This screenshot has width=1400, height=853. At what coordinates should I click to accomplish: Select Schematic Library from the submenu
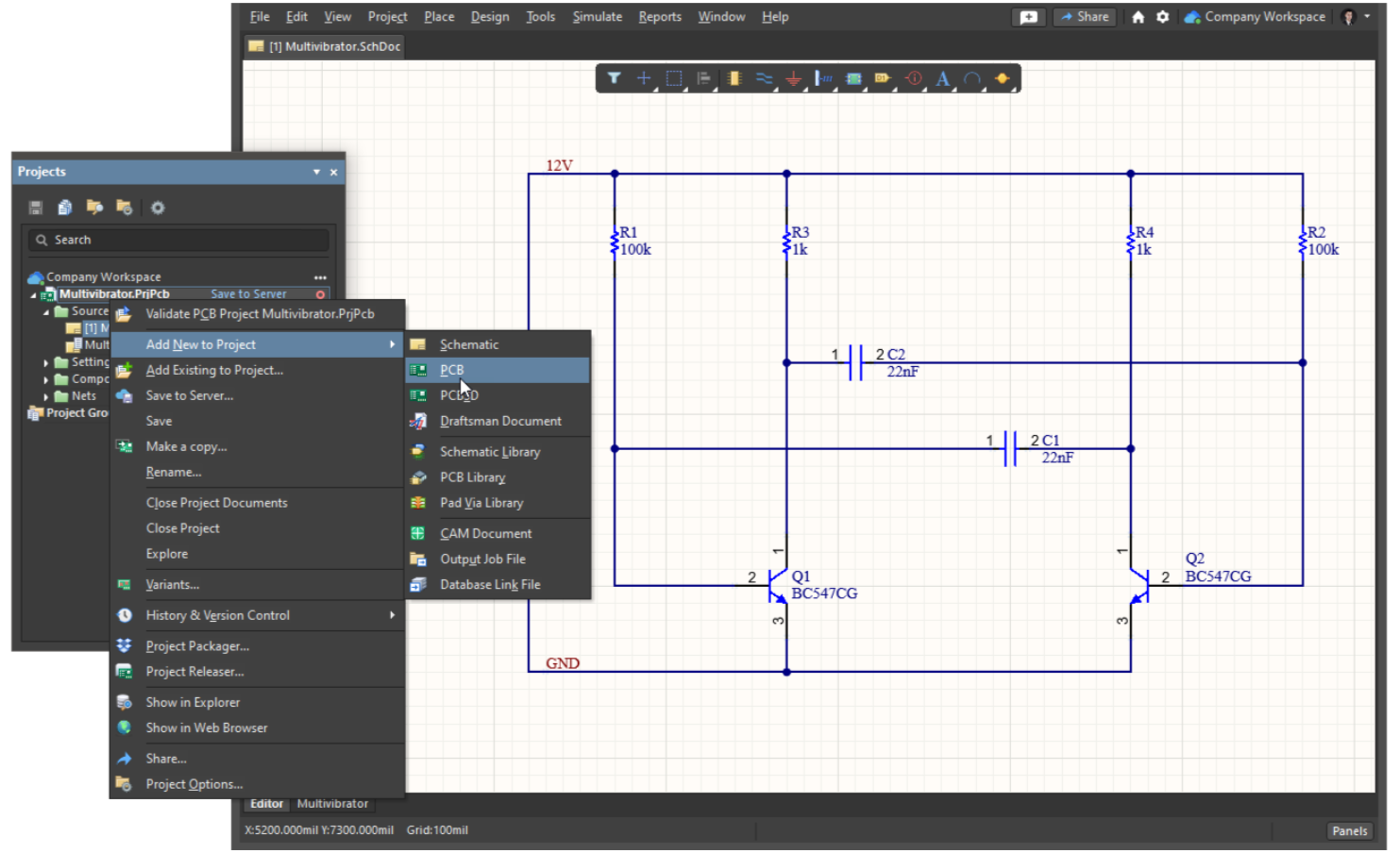click(x=489, y=452)
